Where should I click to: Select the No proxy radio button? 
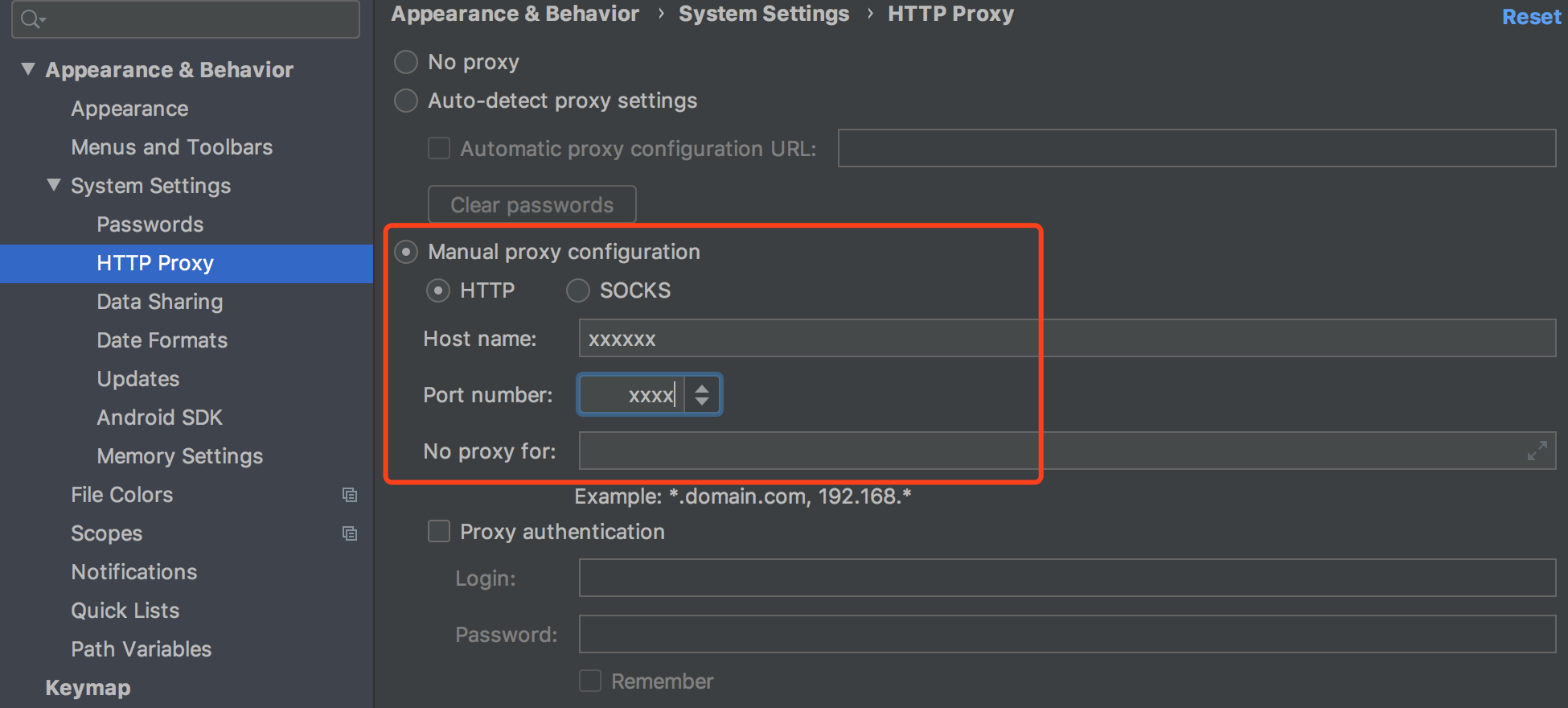click(406, 62)
